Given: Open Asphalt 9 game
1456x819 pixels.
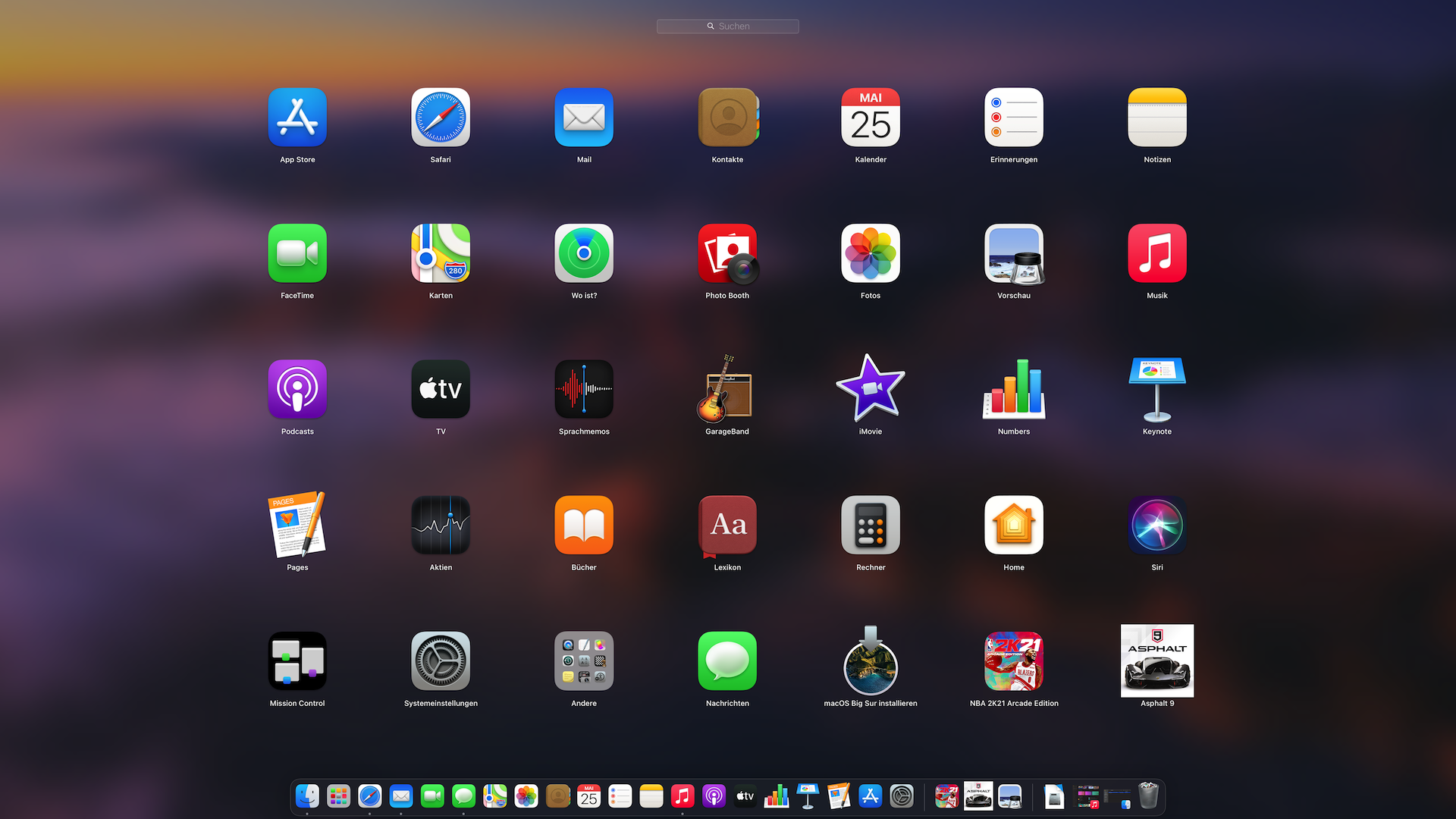Looking at the screenshot, I should pyautogui.click(x=1156, y=661).
